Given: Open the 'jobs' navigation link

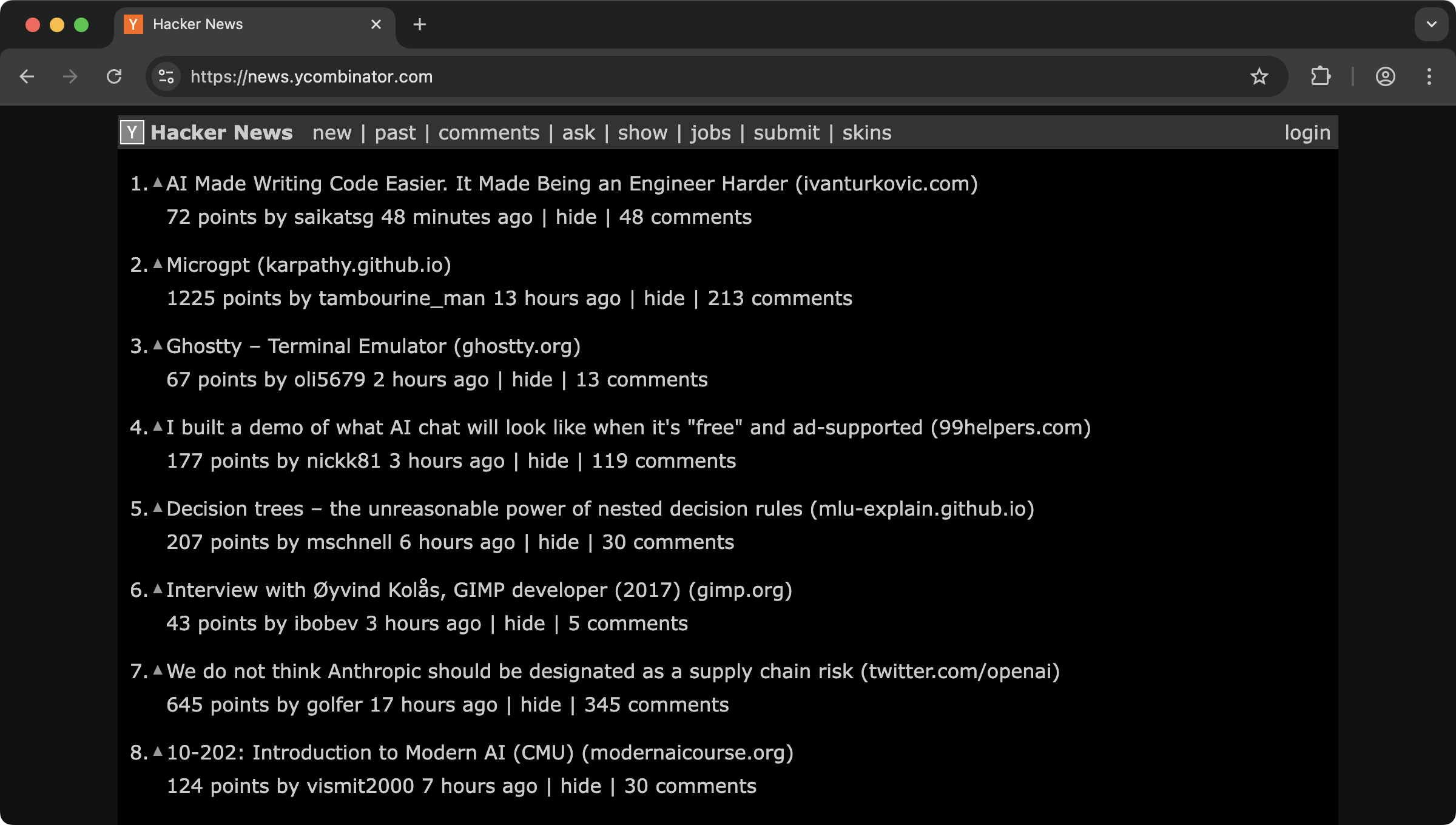Looking at the screenshot, I should coord(710,133).
